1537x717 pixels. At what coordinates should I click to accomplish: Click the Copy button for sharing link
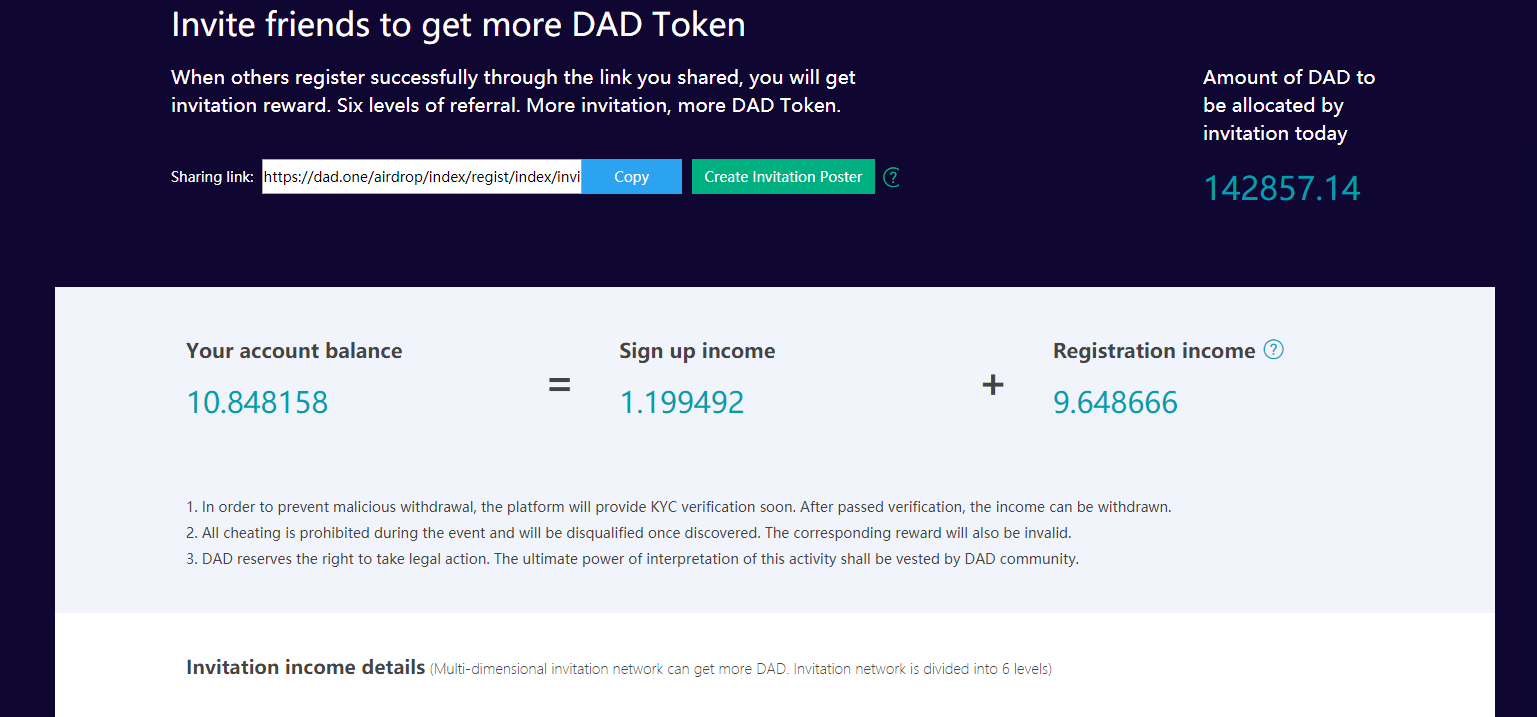pos(631,177)
